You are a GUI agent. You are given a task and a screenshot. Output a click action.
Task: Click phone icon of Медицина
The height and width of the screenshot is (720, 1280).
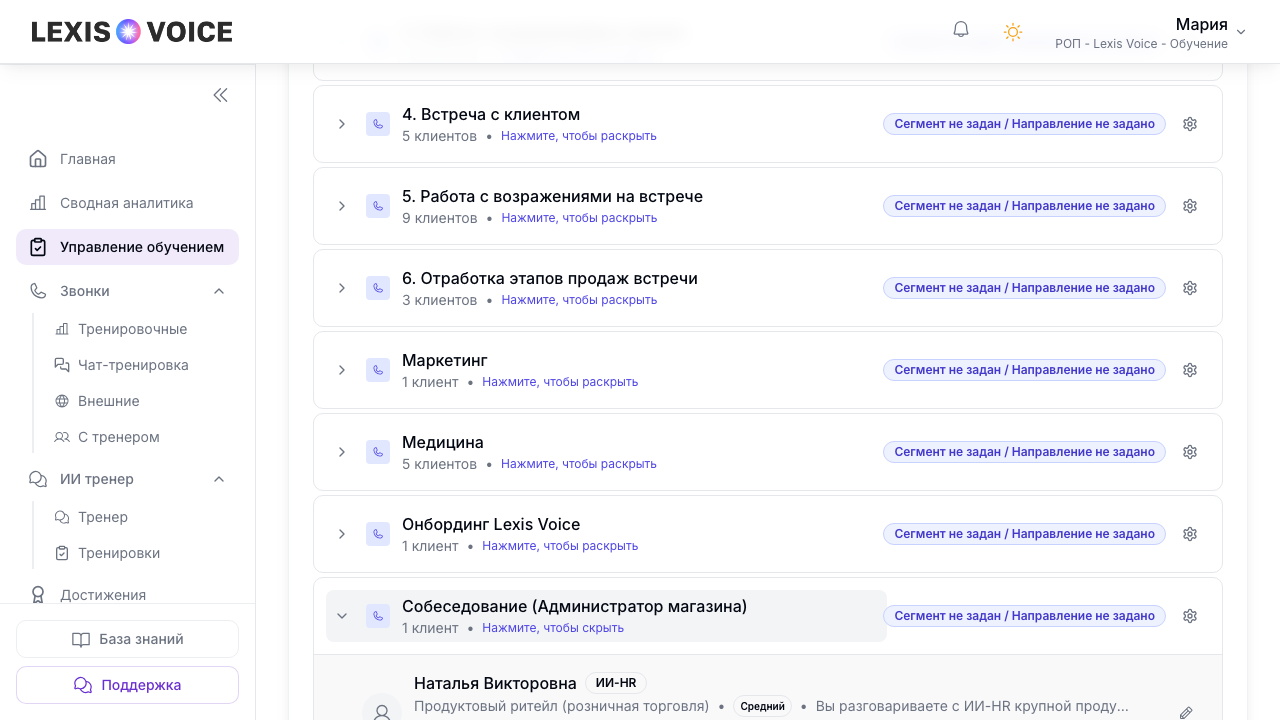click(378, 452)
